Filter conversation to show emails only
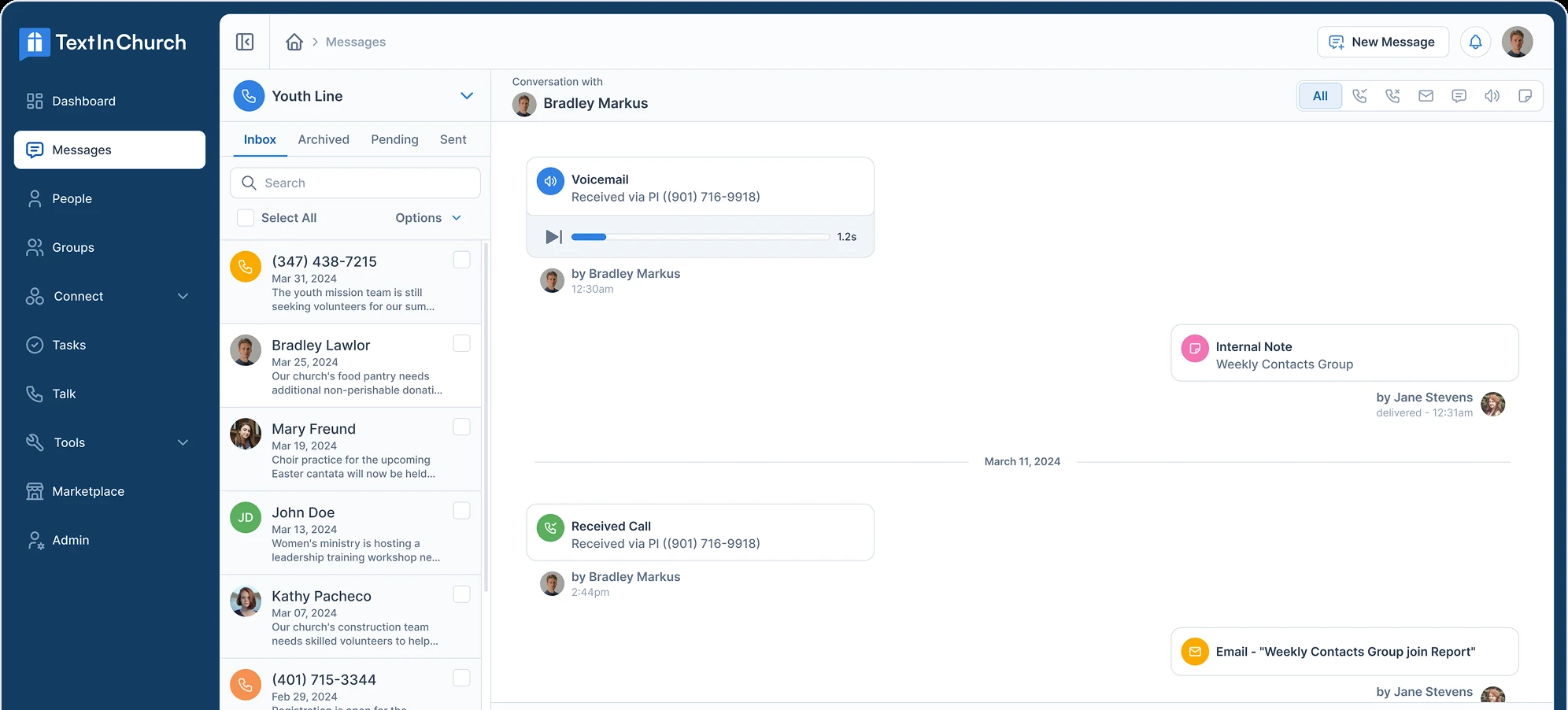 tap(1426, 95)
